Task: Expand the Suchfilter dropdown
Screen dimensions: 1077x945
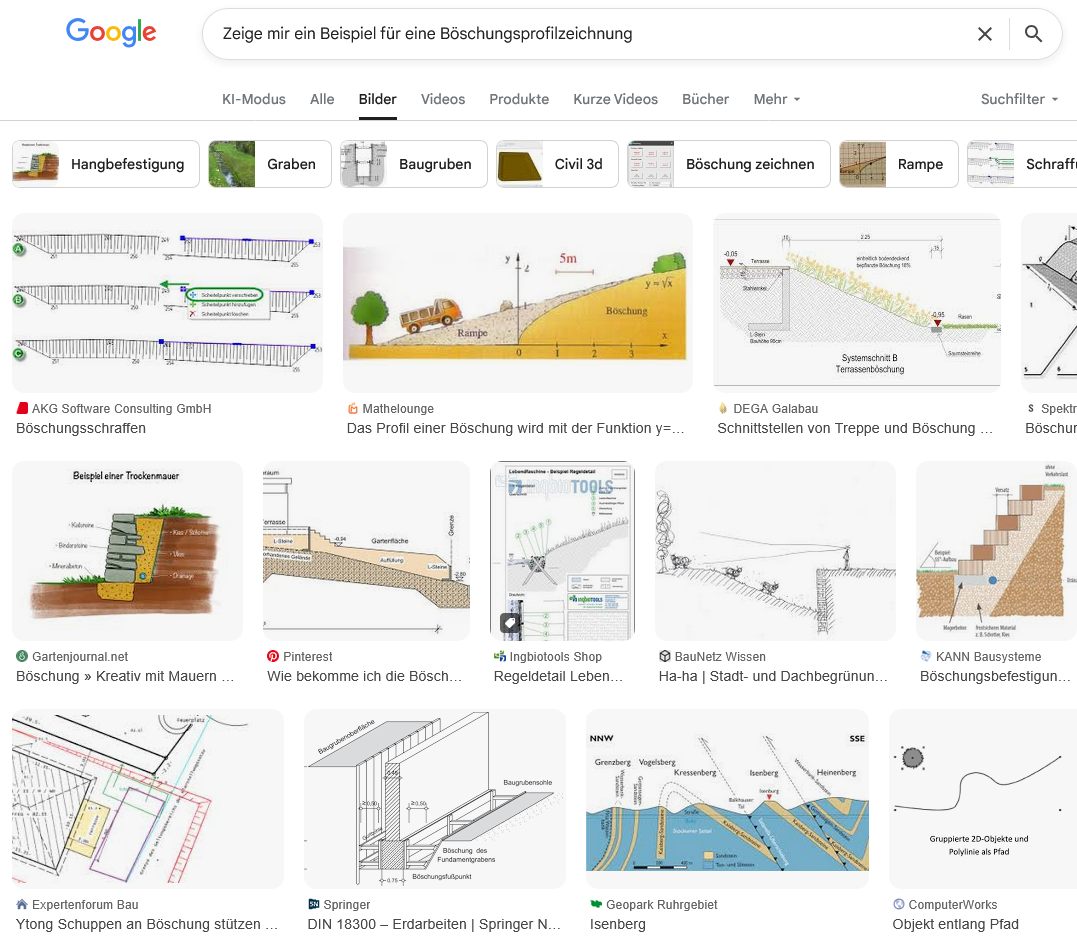Action: [x=1019, y=99]
